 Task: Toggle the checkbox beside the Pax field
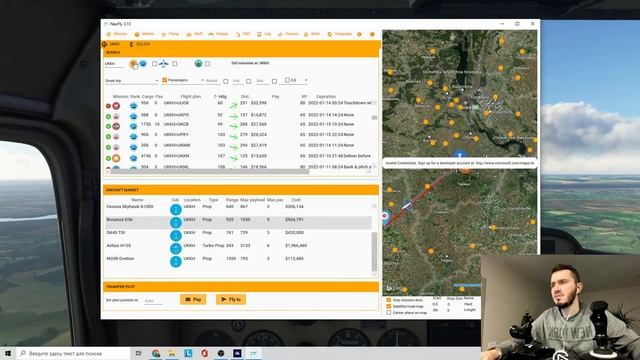(x=249, y=81)
